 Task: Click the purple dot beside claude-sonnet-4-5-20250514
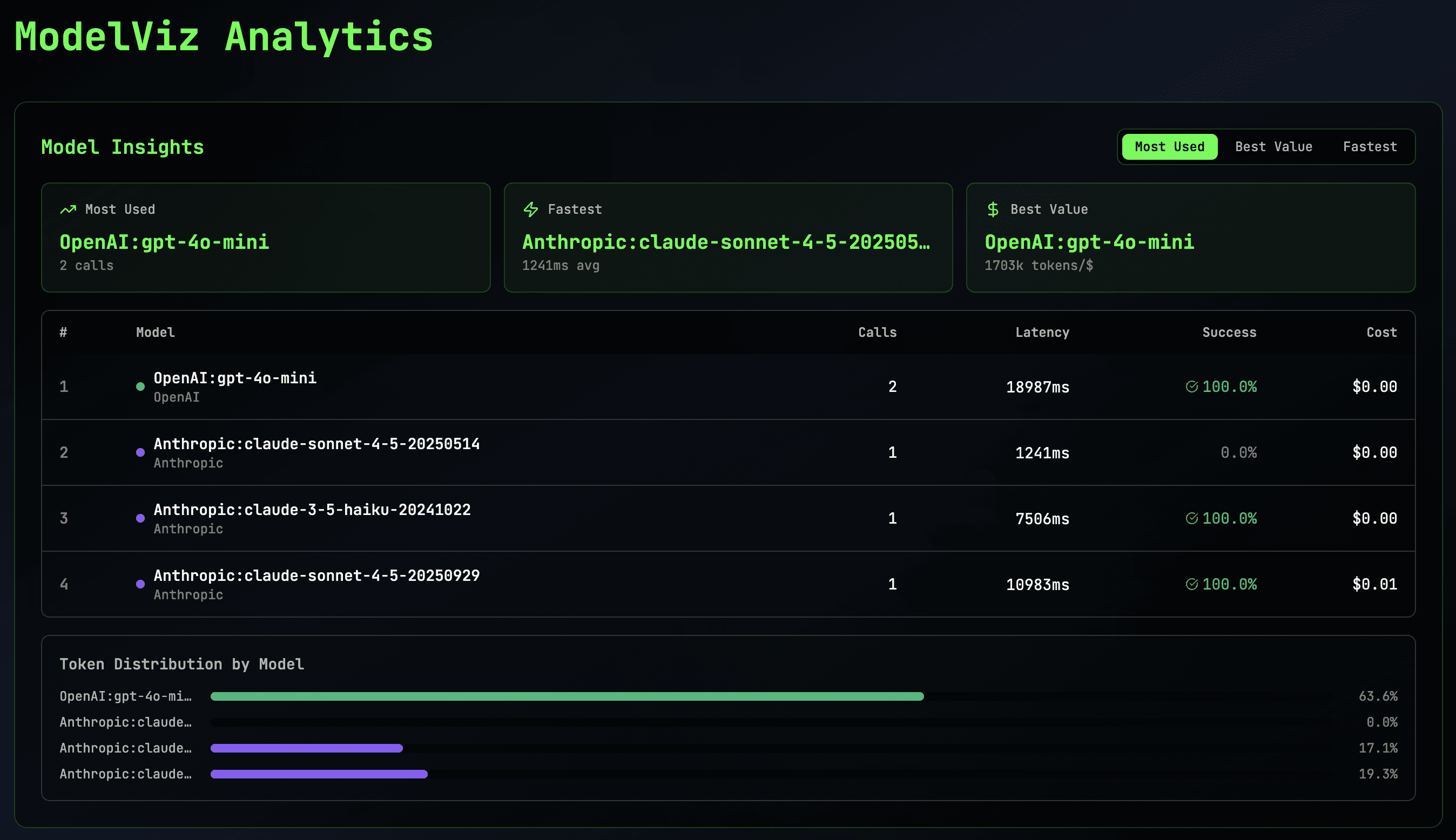point(140,452)
